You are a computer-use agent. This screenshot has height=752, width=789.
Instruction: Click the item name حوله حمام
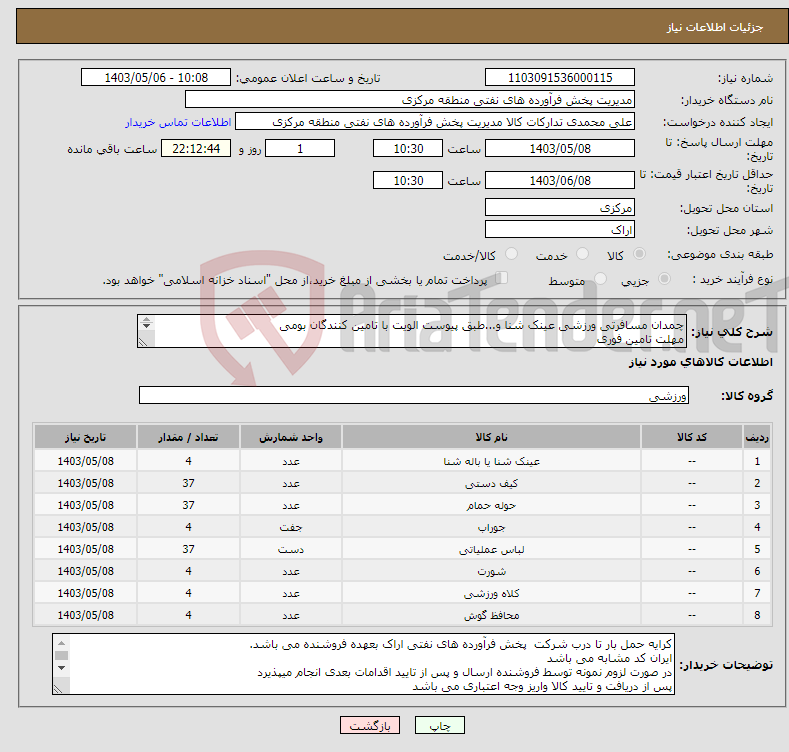(491, 505)
